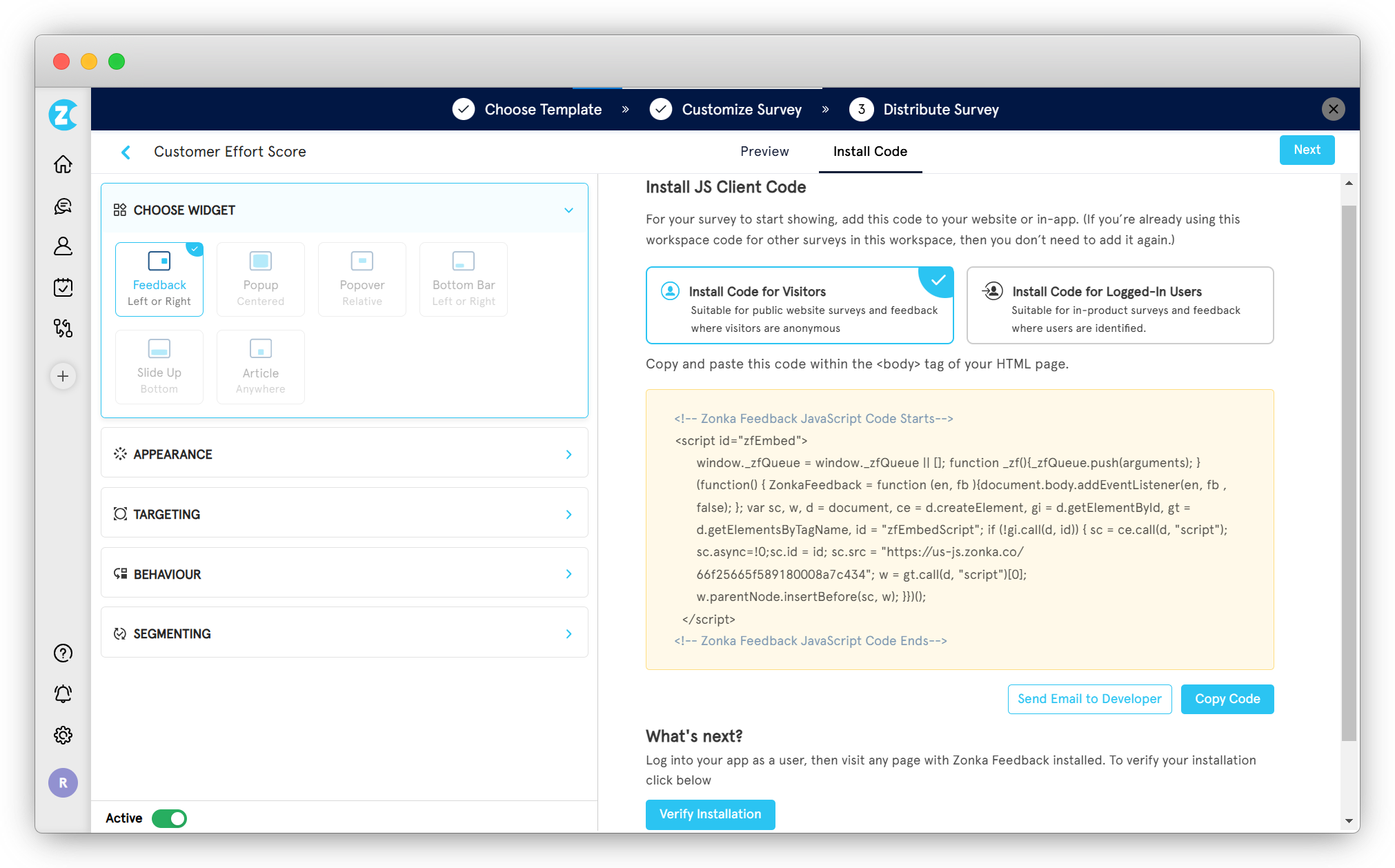Switch to the Install Code tab

click(870, 152)
